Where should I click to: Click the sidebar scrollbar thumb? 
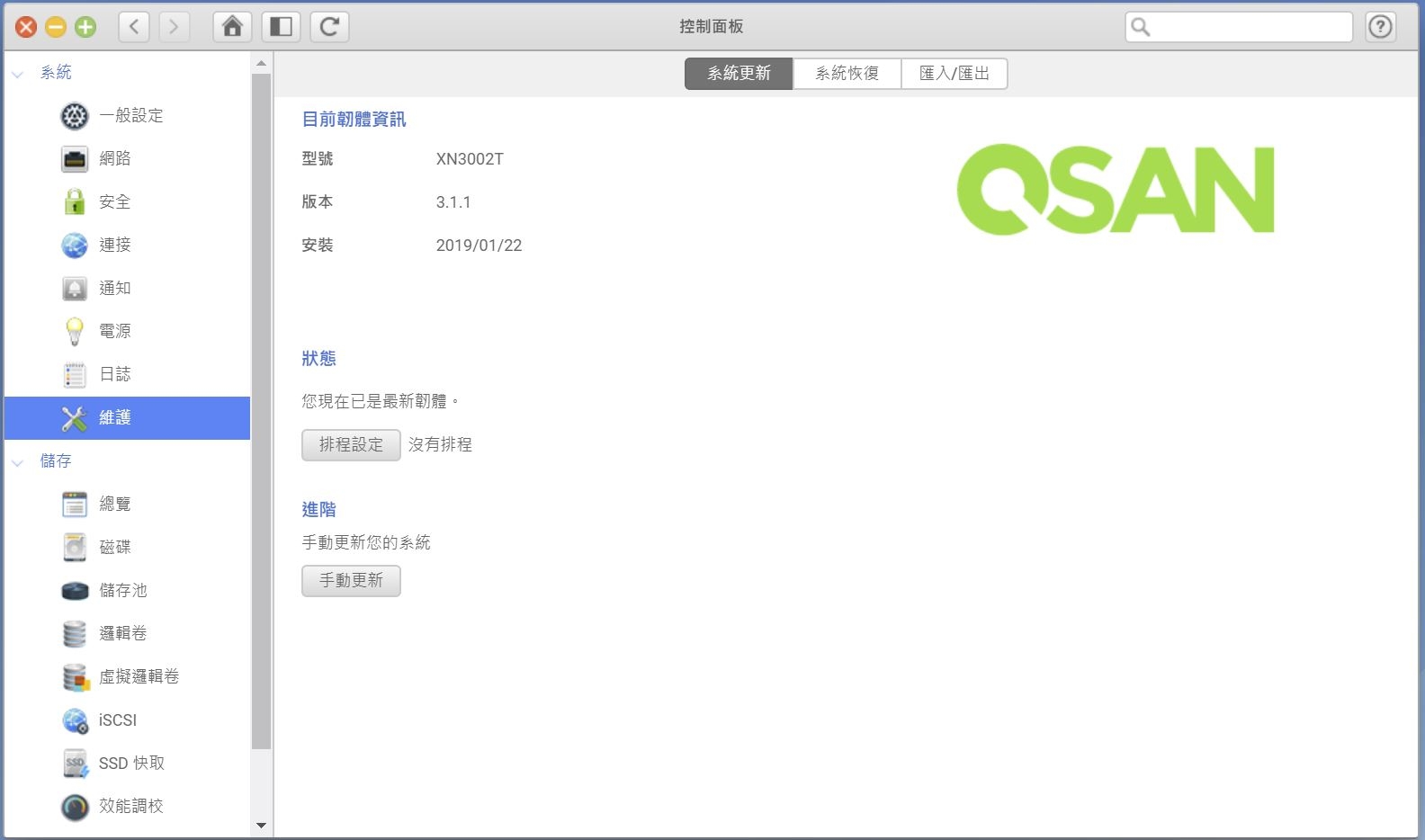coord(261,412)
